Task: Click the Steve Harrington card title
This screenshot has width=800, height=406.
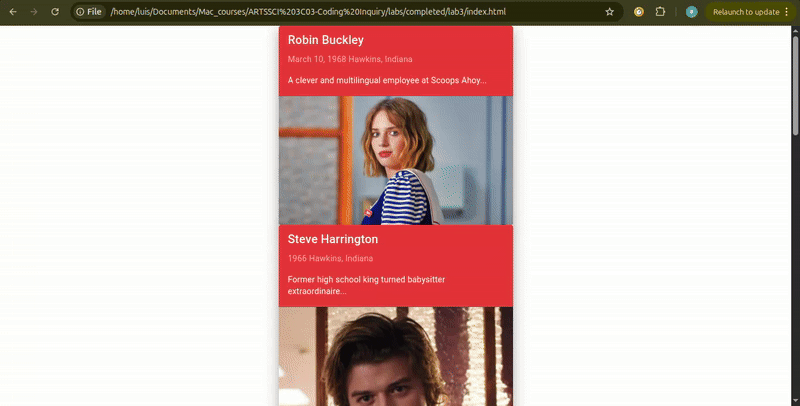Action: (x=332, y=240)
